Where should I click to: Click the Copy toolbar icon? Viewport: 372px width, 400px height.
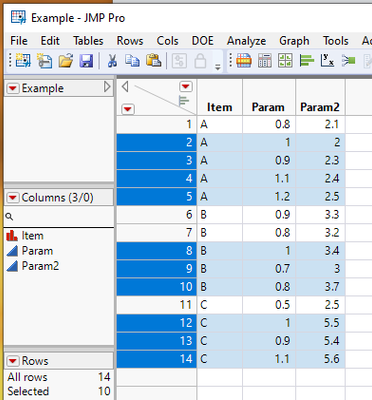pyautogui.click(x=132, y=61)
